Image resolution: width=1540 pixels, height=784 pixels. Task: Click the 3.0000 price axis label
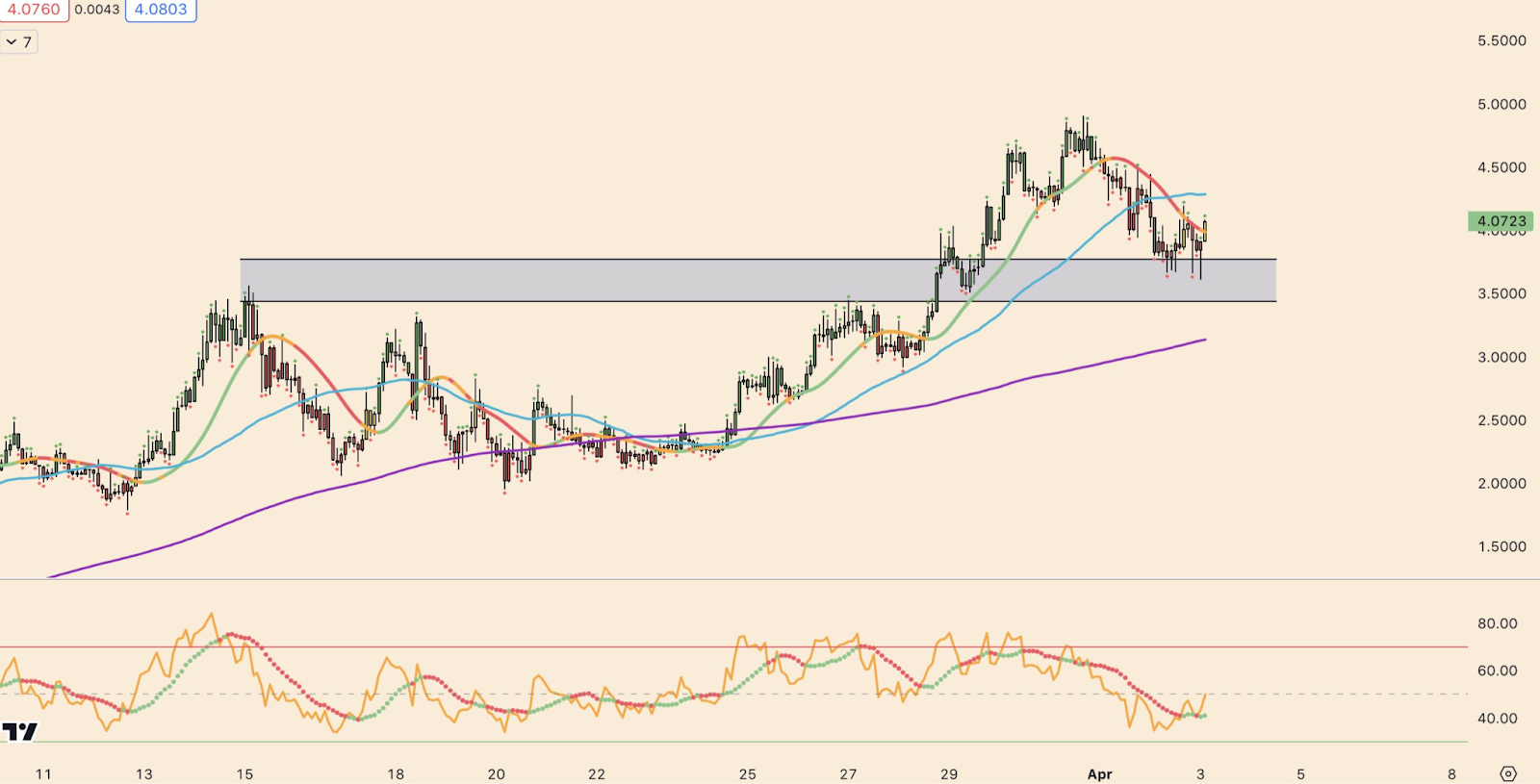[x=1501, y=357]
